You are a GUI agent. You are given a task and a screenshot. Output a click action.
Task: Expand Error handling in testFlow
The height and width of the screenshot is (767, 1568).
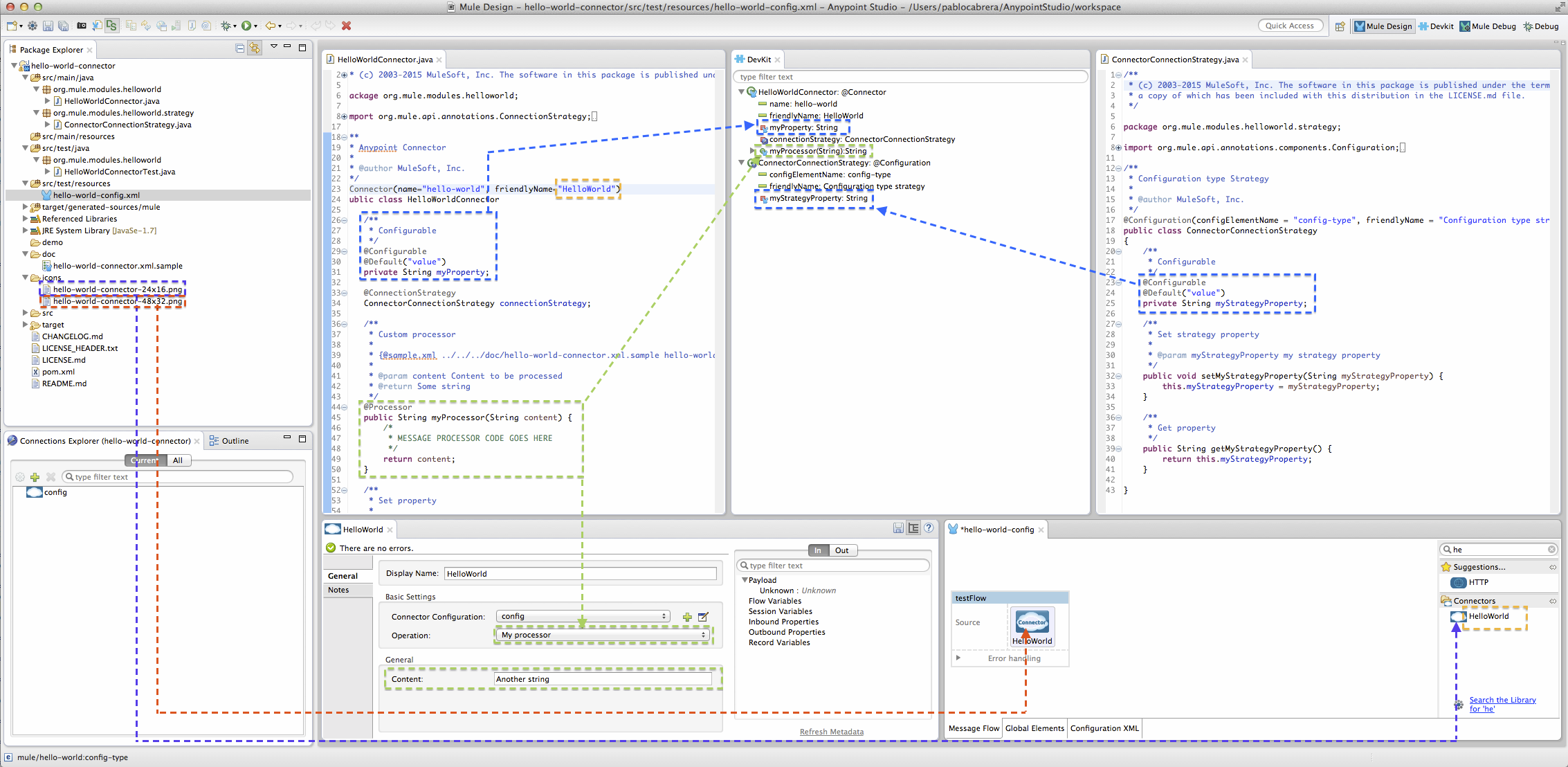pos(958,658)
